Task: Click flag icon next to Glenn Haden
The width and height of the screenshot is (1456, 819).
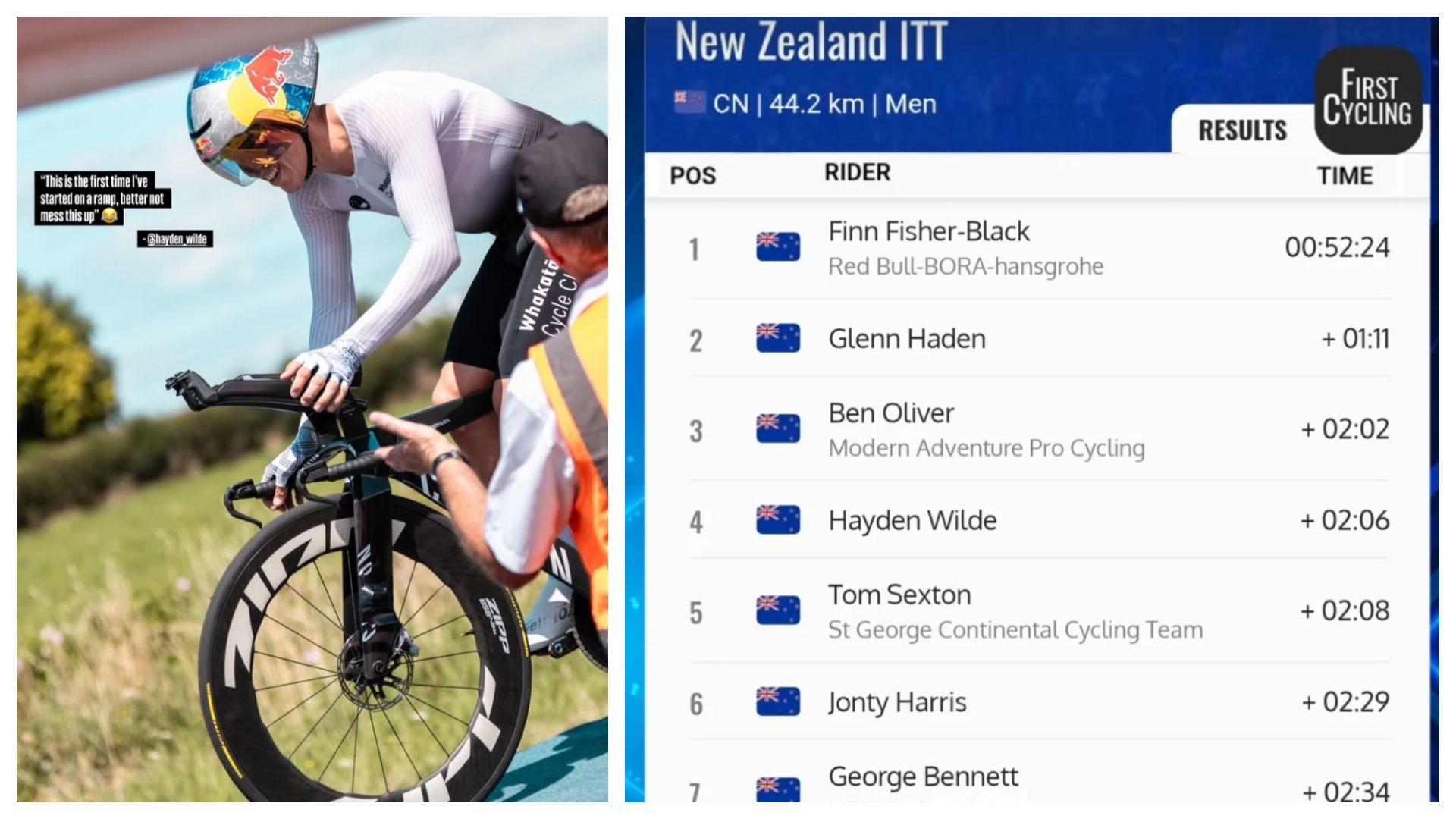Action: click(x=777, y=338)
